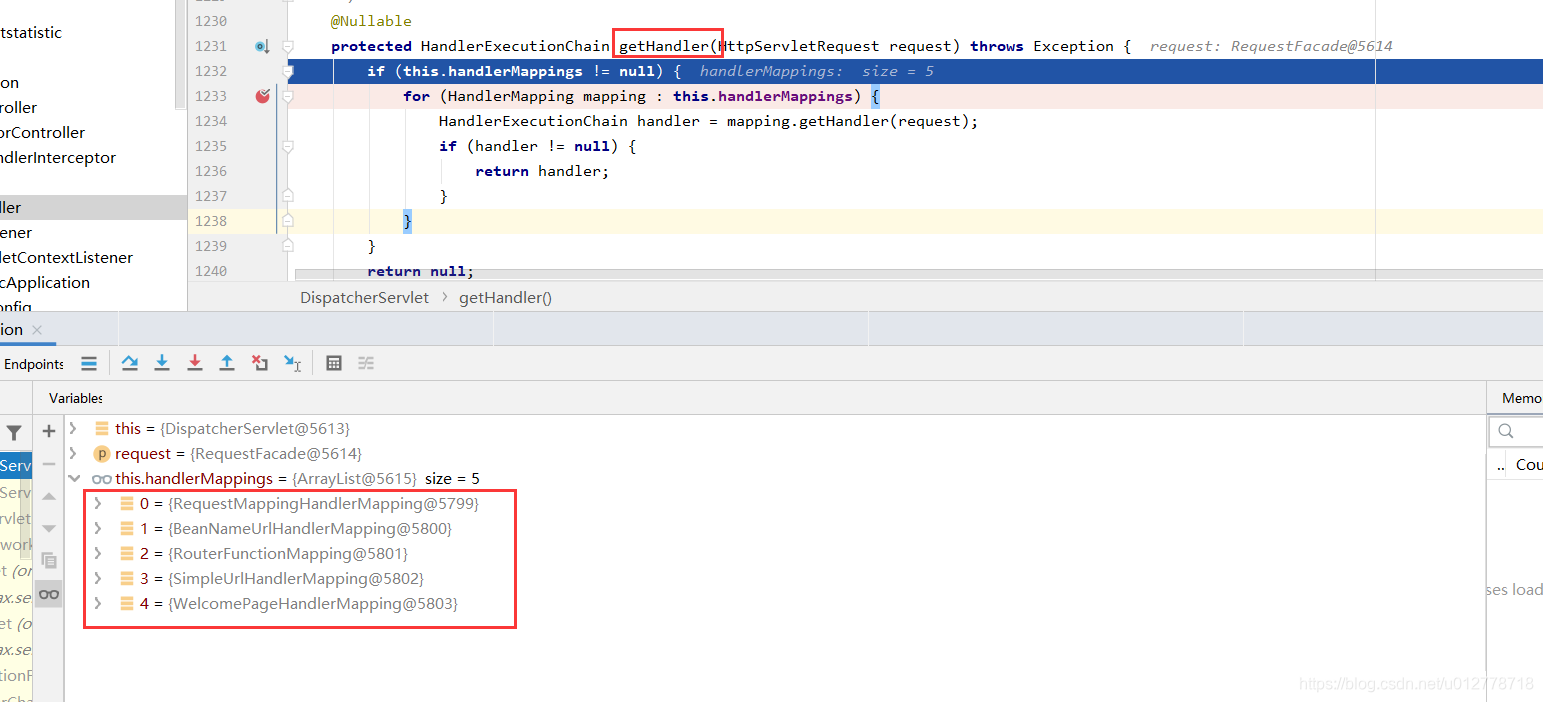This screenshot has height=702, width=1543.
Task: Click the @Nullable annotation text
Action: 371,21
